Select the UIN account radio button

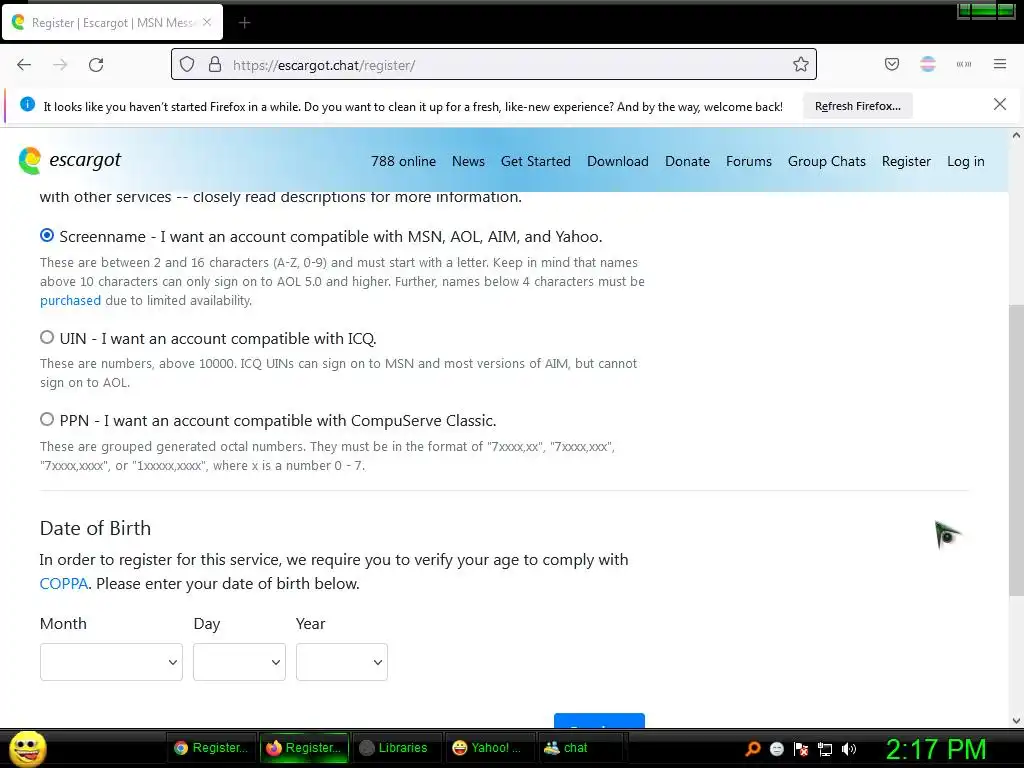pos(47,337)
